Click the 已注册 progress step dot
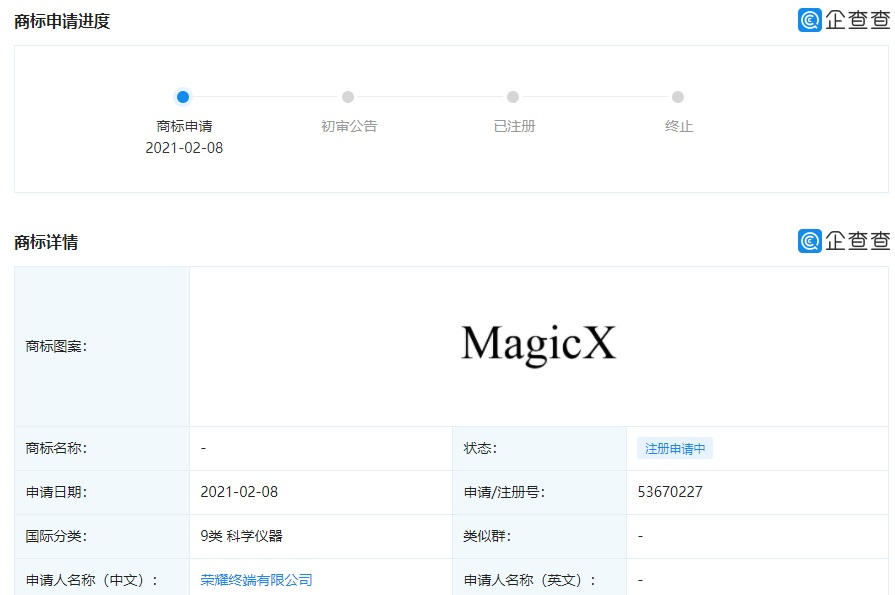895x595 pixels. (513, 97)
